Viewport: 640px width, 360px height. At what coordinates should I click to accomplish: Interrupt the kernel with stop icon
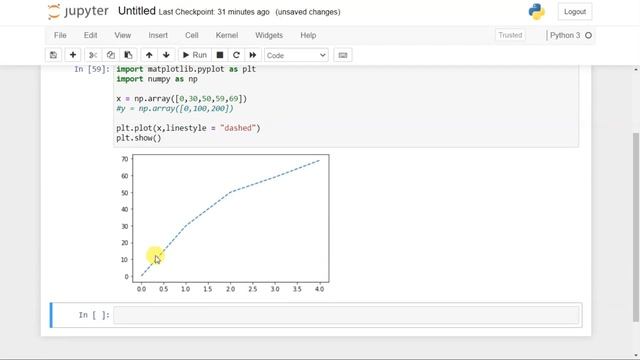(220, 55)
